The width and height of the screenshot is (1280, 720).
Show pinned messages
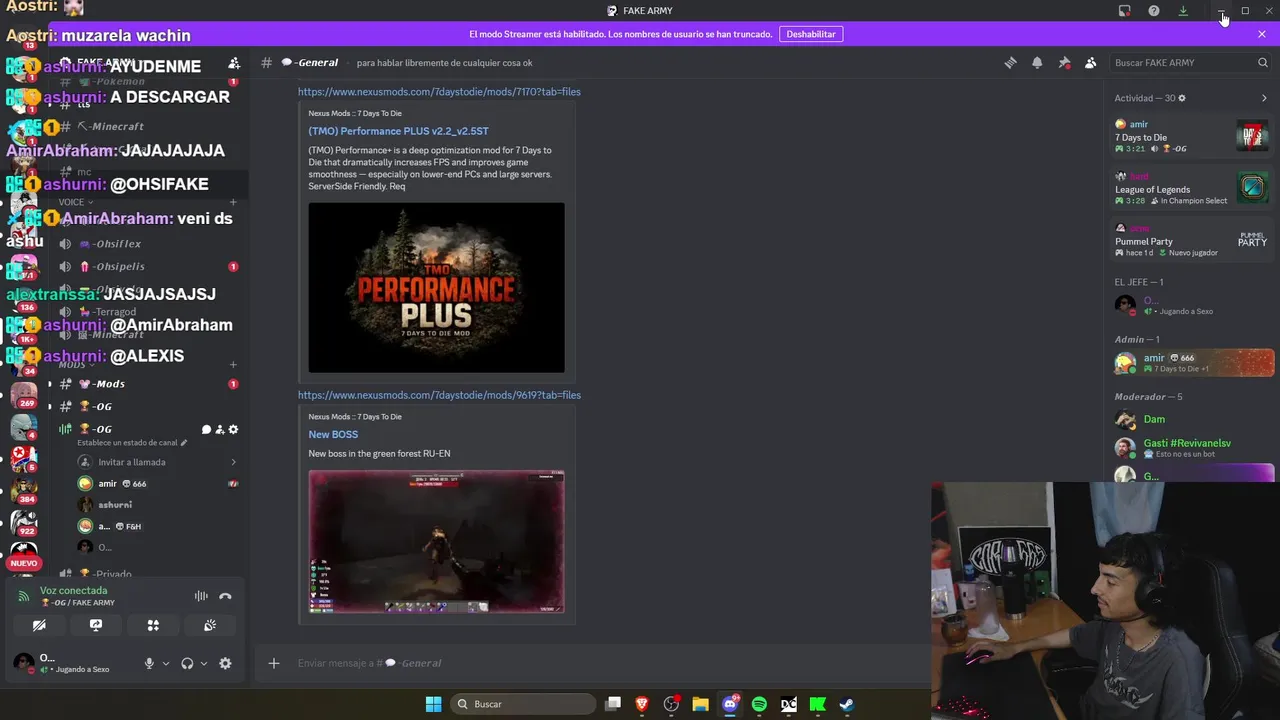pos(1064,63)
